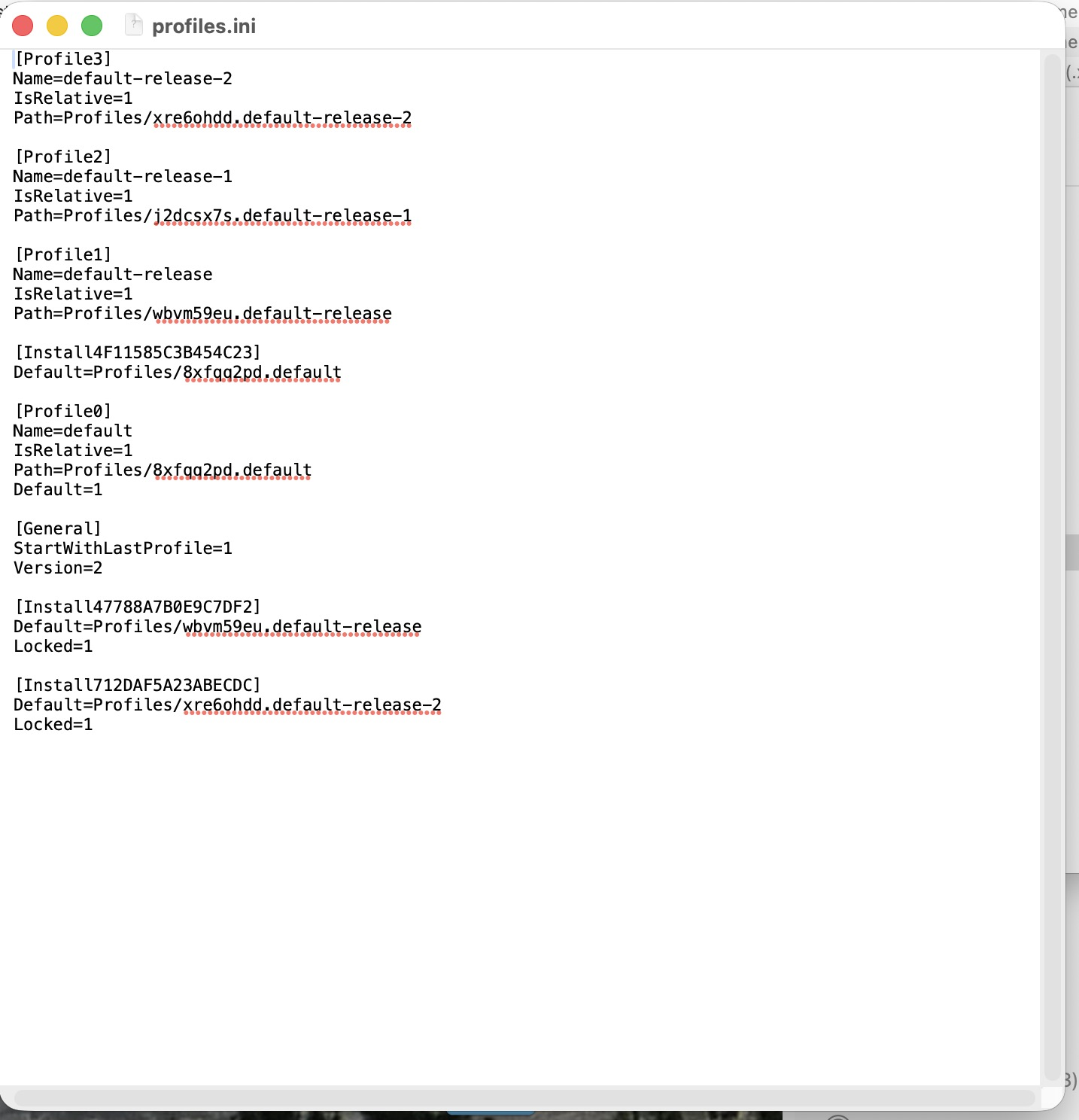Screen dimensions: 1079x1120
Task: Place cursor on the [Profile1] header line
Action: 63,254
